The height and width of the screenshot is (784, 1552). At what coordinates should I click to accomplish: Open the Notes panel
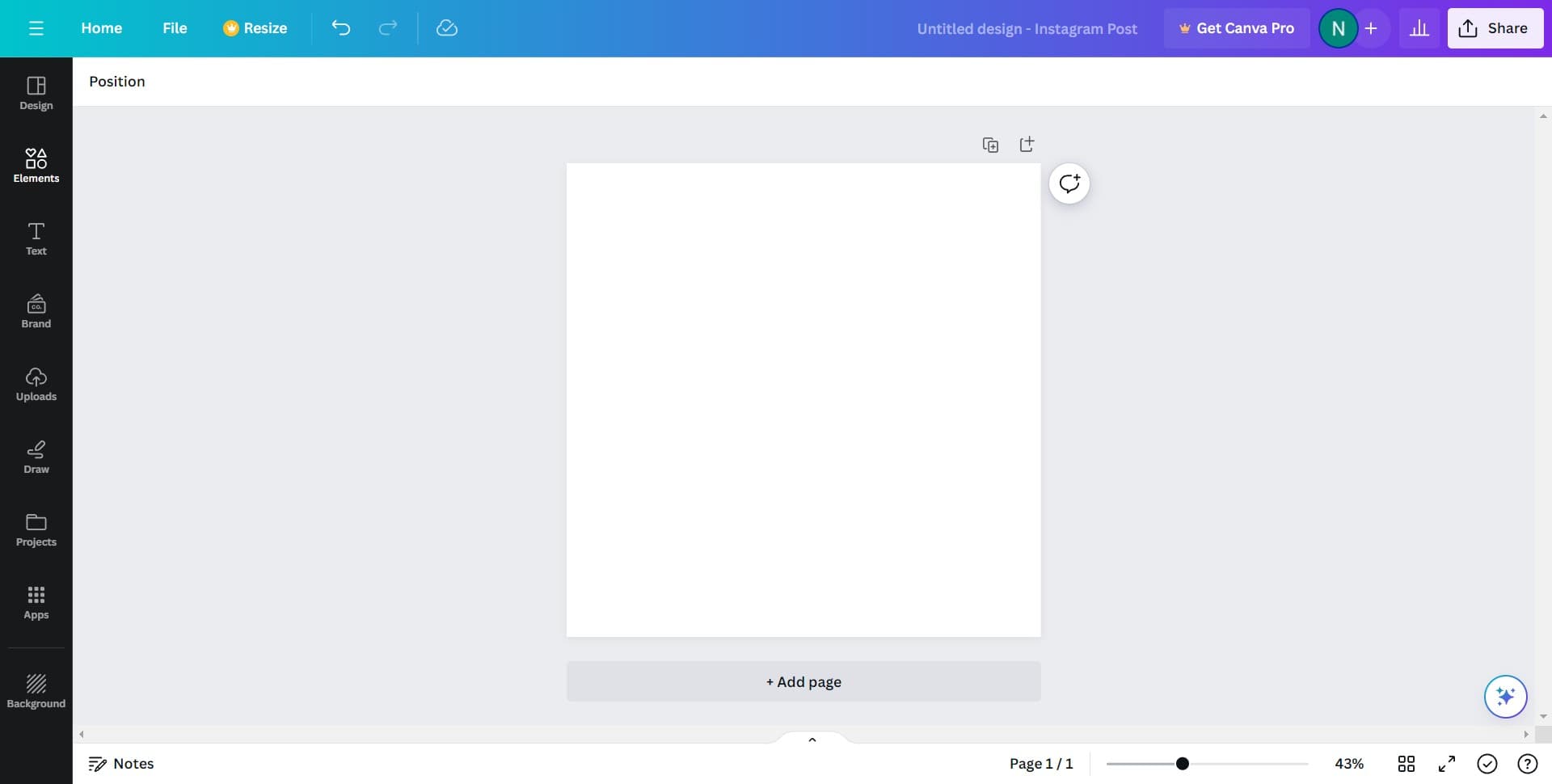tap(120, 763)
